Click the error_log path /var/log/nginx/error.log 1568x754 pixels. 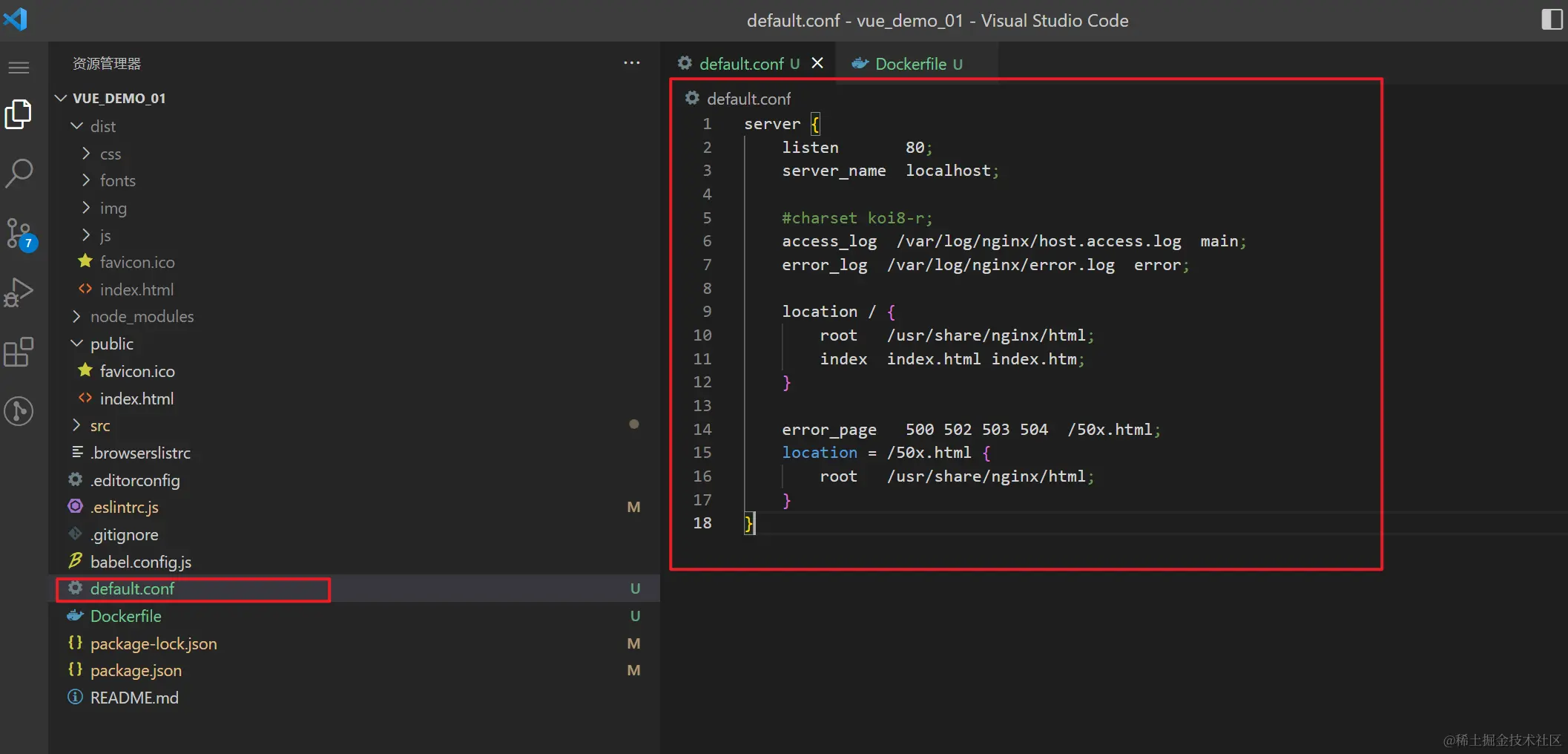tap(1001, 266)
